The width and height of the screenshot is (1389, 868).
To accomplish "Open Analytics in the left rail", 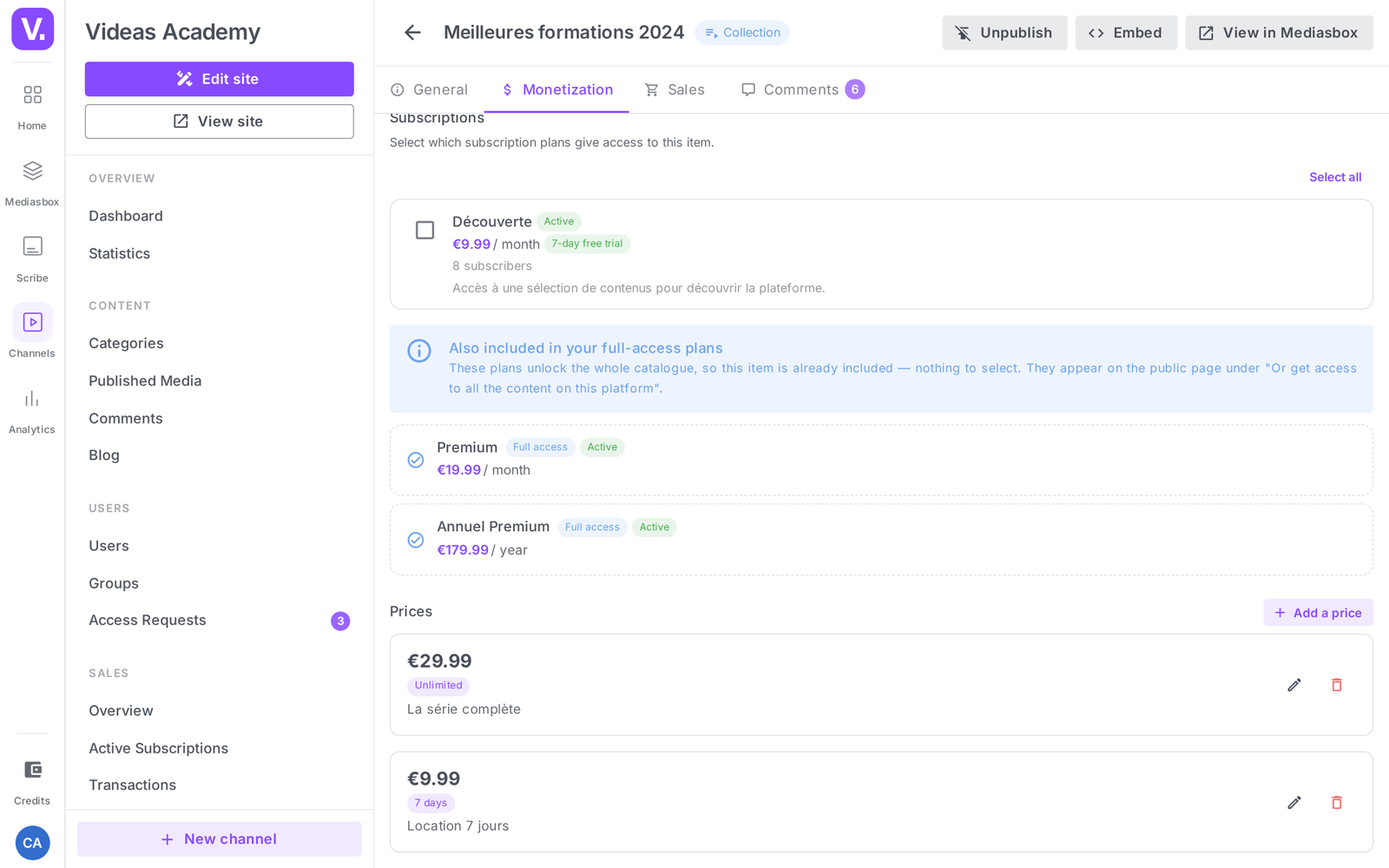I will [32, 411].
